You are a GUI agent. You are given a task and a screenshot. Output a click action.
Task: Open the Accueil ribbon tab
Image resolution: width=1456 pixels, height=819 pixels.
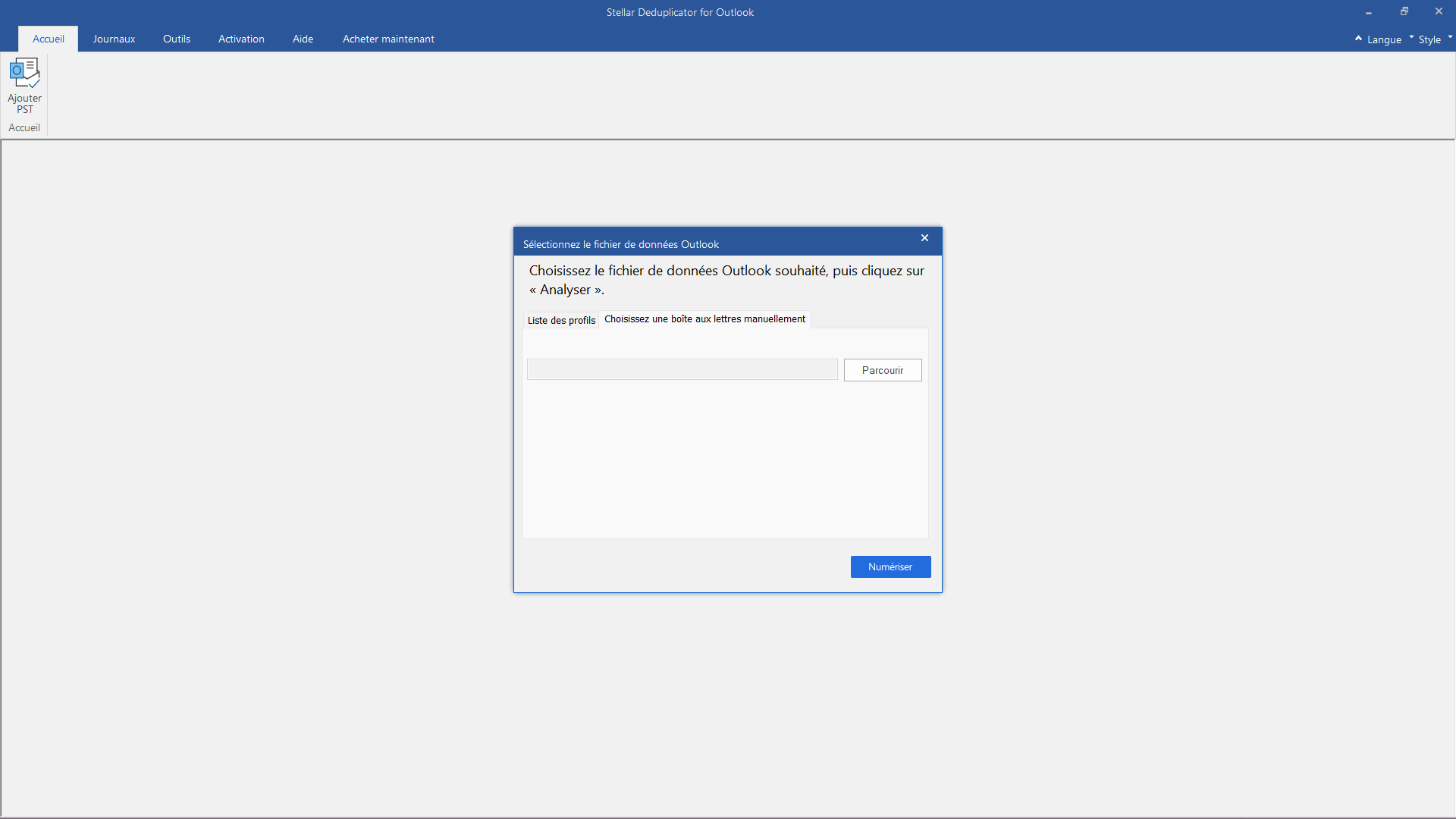pos(49,39)
